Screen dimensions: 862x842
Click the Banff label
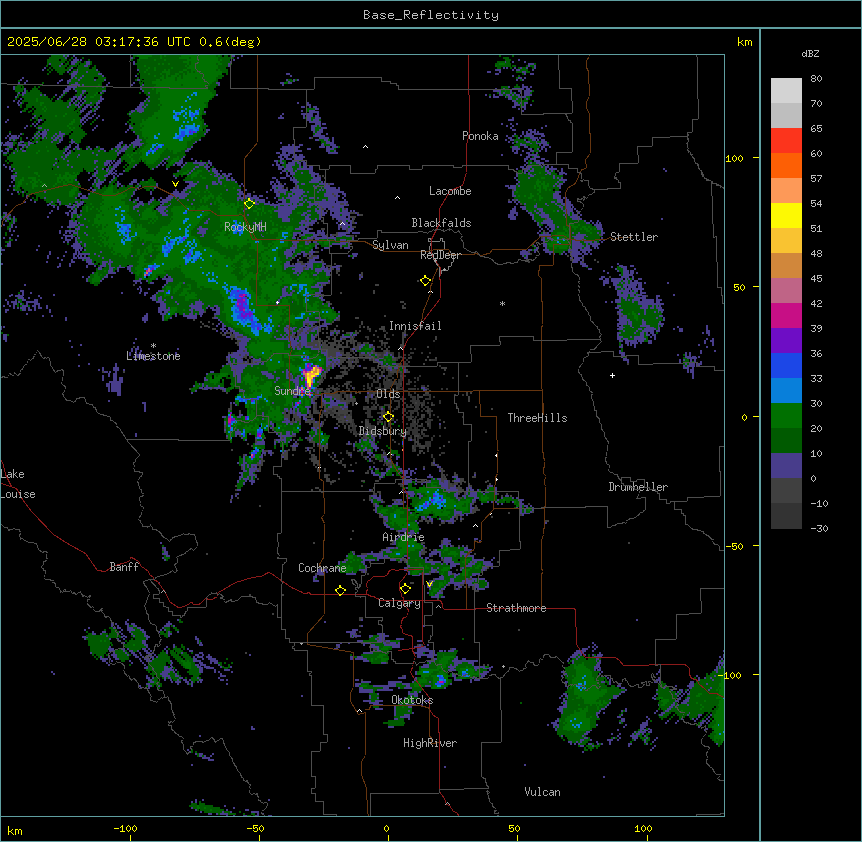(124, 567)
